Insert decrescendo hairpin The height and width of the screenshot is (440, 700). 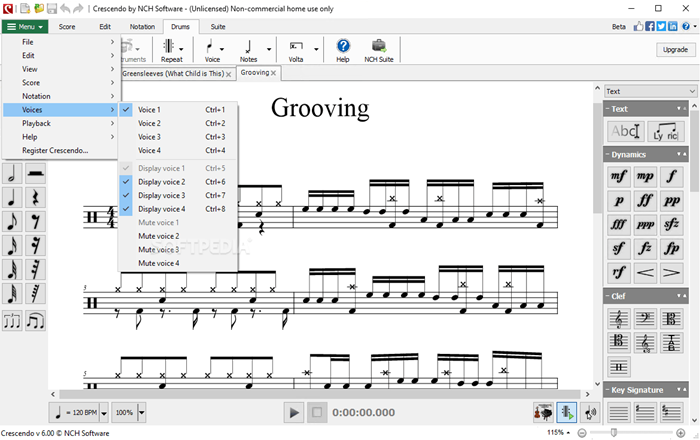671,273
